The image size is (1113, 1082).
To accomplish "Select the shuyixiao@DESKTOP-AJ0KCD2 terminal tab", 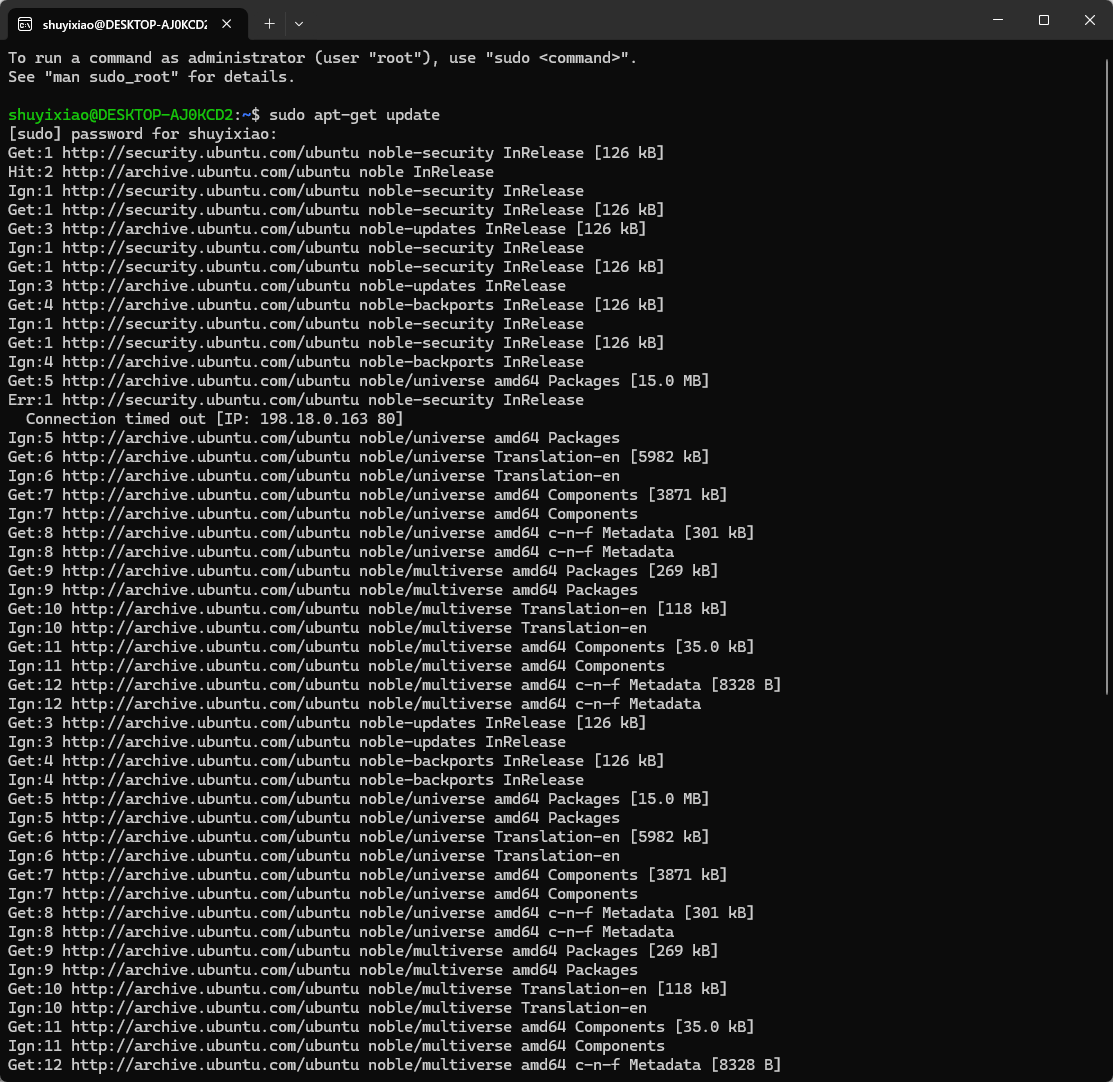I will pos(128,24).
